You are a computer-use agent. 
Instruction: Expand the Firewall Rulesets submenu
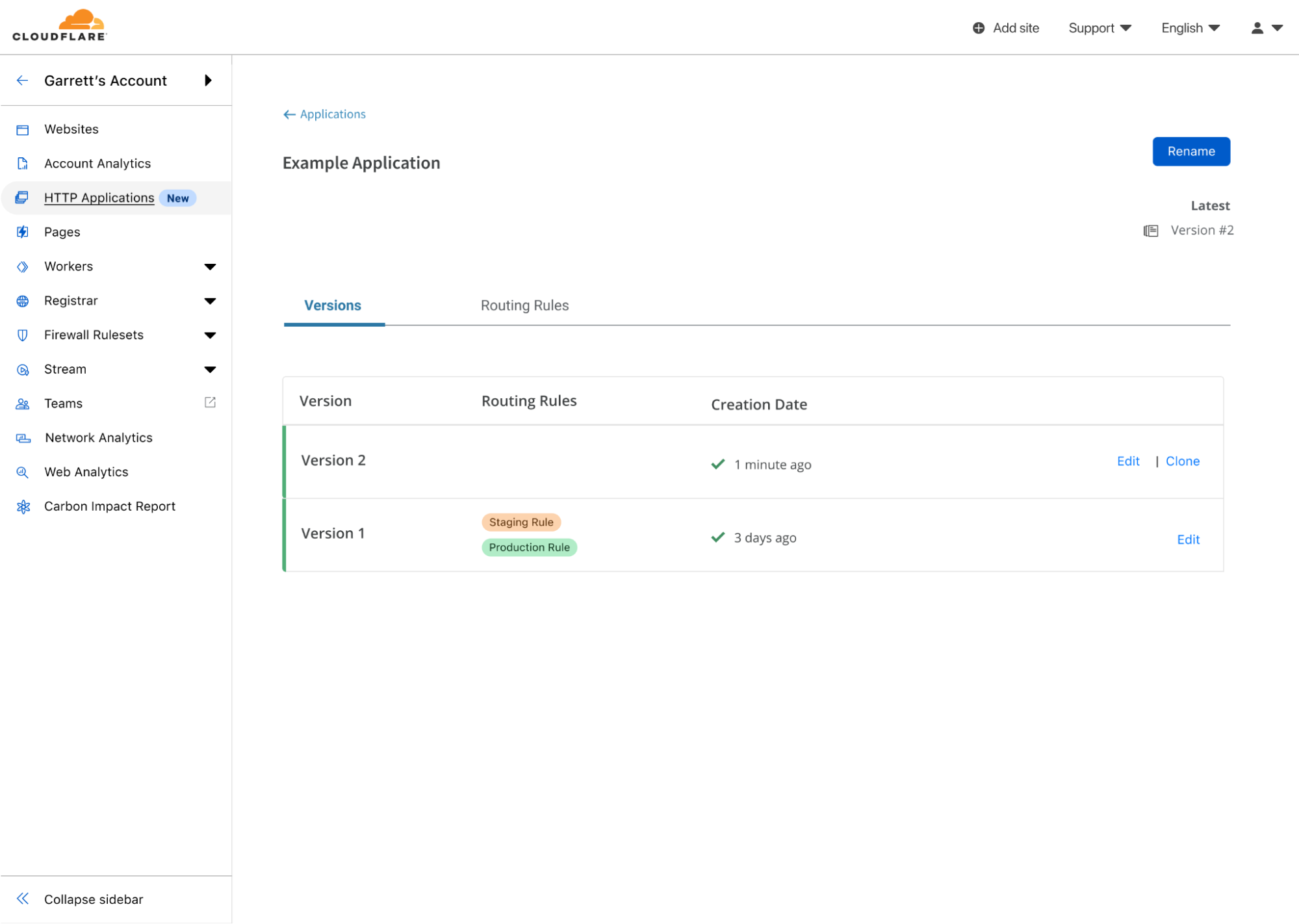(x=210, y=335)
